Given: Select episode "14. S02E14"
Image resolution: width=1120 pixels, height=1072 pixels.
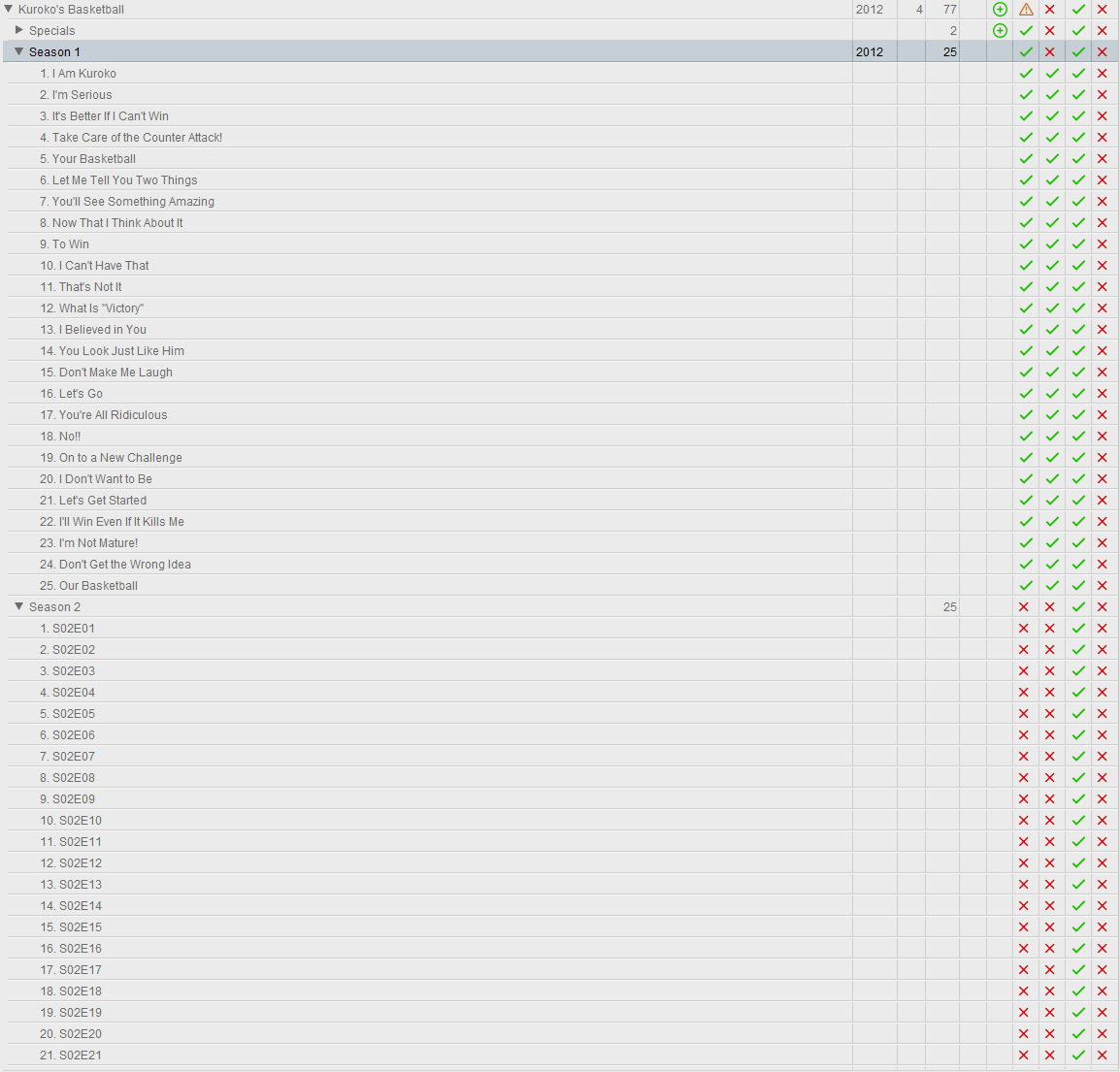Looking at the screenshot, I should point(71,905).
